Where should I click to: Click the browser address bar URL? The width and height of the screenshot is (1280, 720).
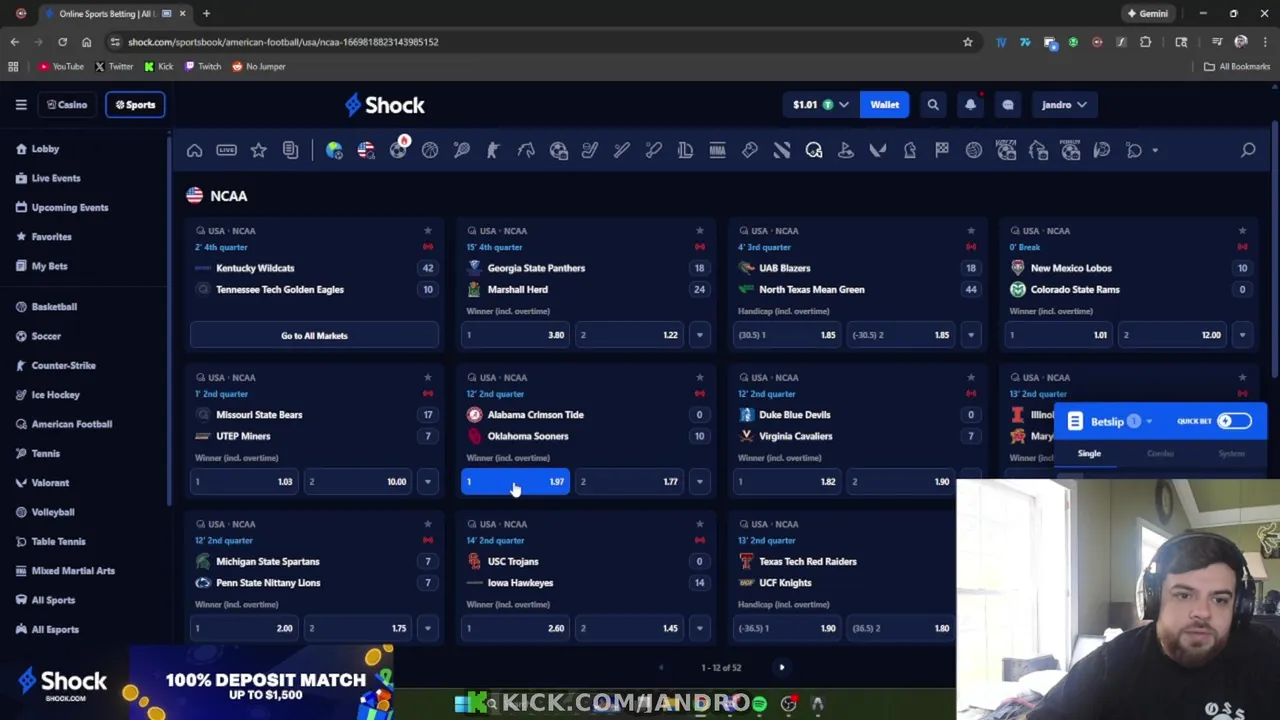[x=283, y=42]
